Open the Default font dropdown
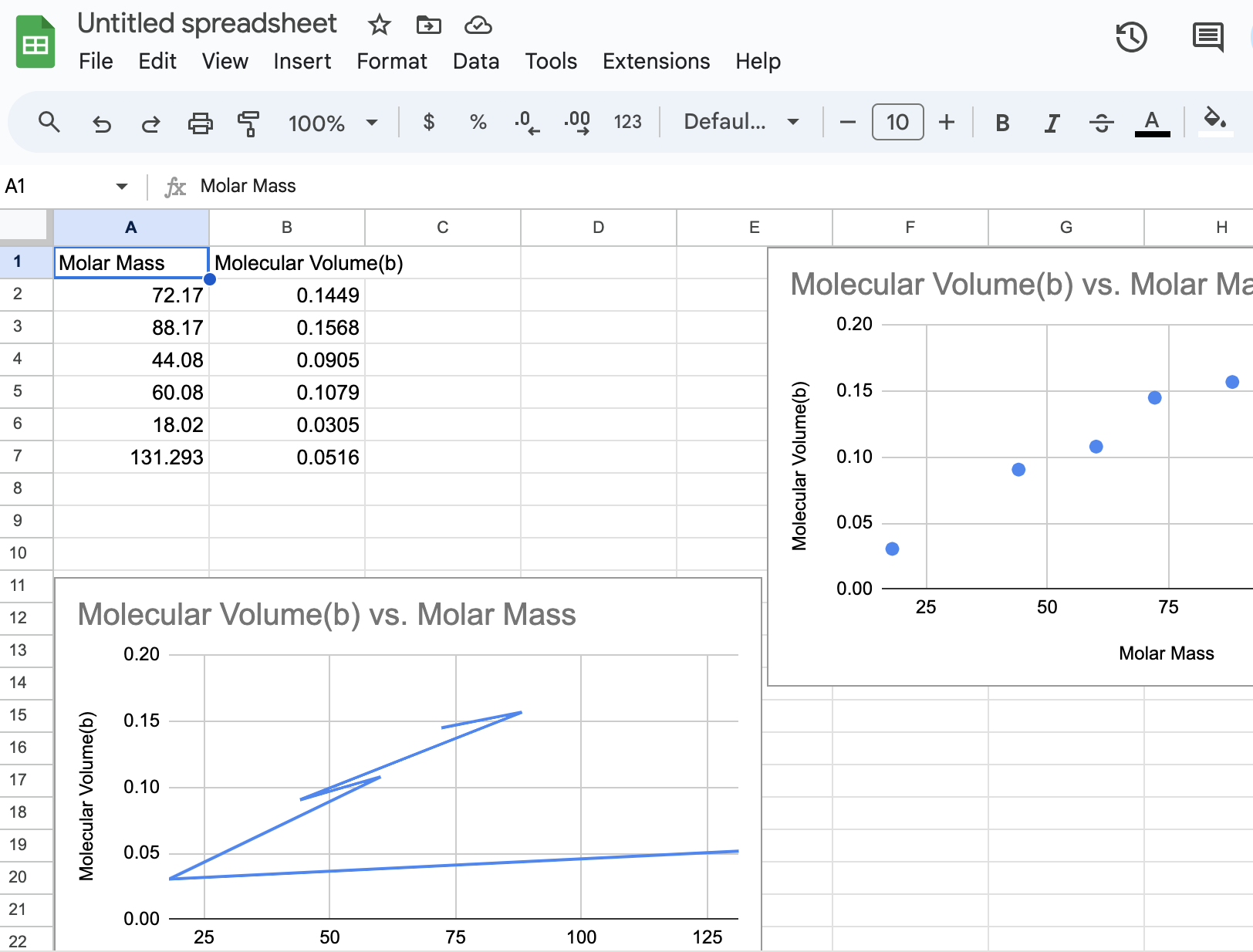 [741, 122]
